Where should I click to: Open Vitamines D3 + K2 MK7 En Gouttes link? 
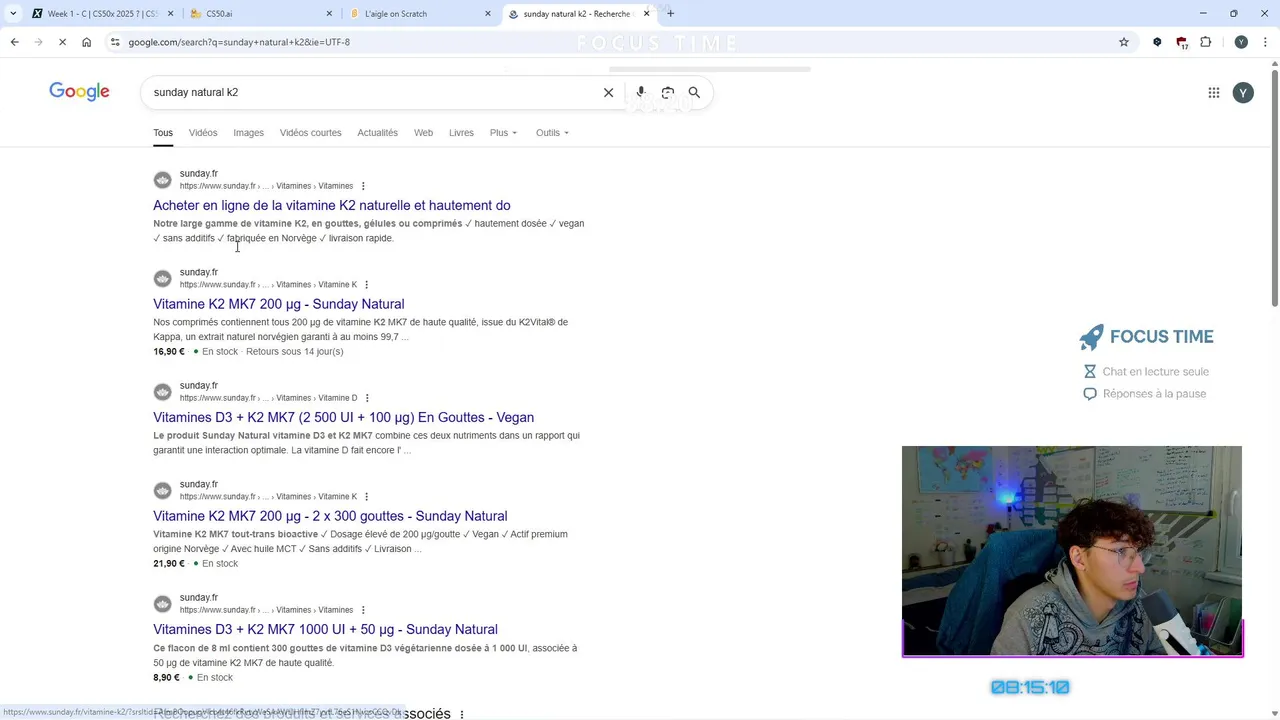(x=343, y=417)
